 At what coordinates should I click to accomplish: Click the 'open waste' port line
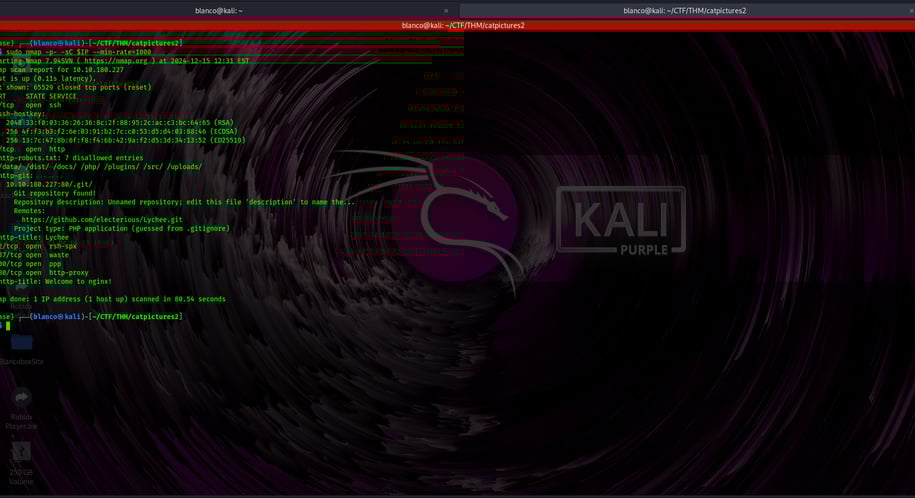[34, 255]
